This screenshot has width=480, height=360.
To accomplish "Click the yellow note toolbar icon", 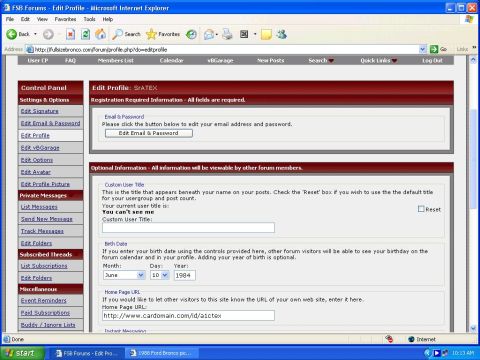I will tap(266, 34).
